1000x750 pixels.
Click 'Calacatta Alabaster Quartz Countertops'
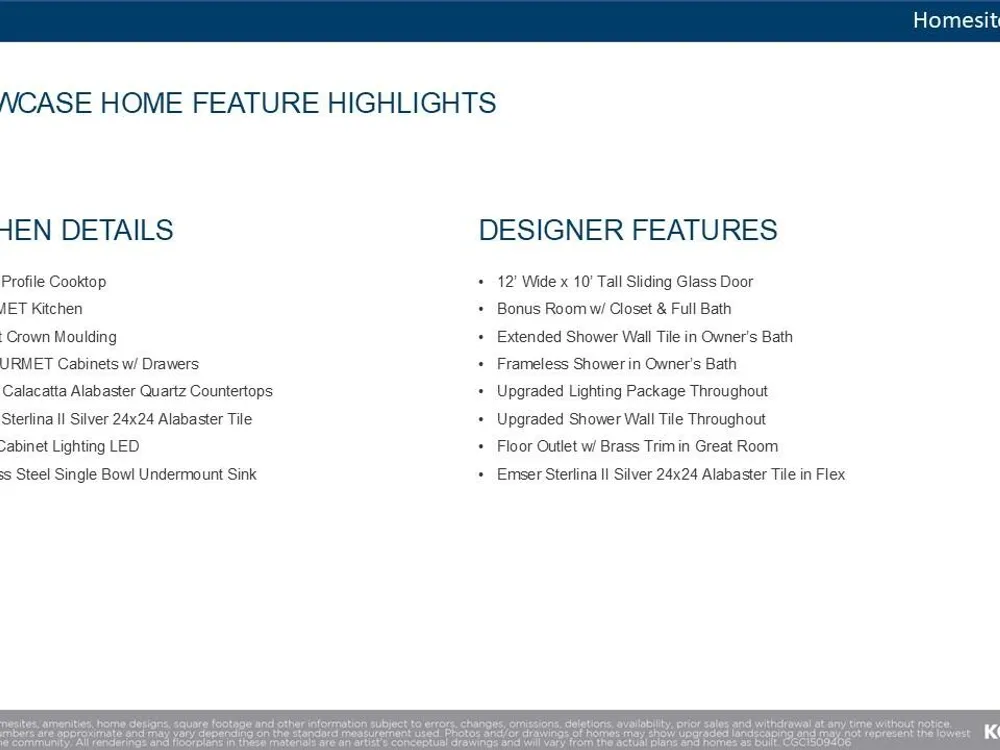point(136,392)
